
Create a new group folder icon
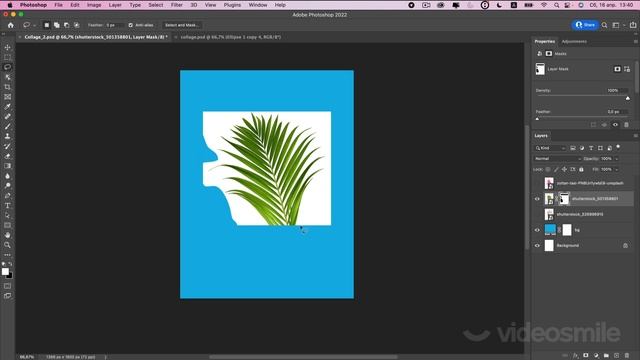point(606,356)
